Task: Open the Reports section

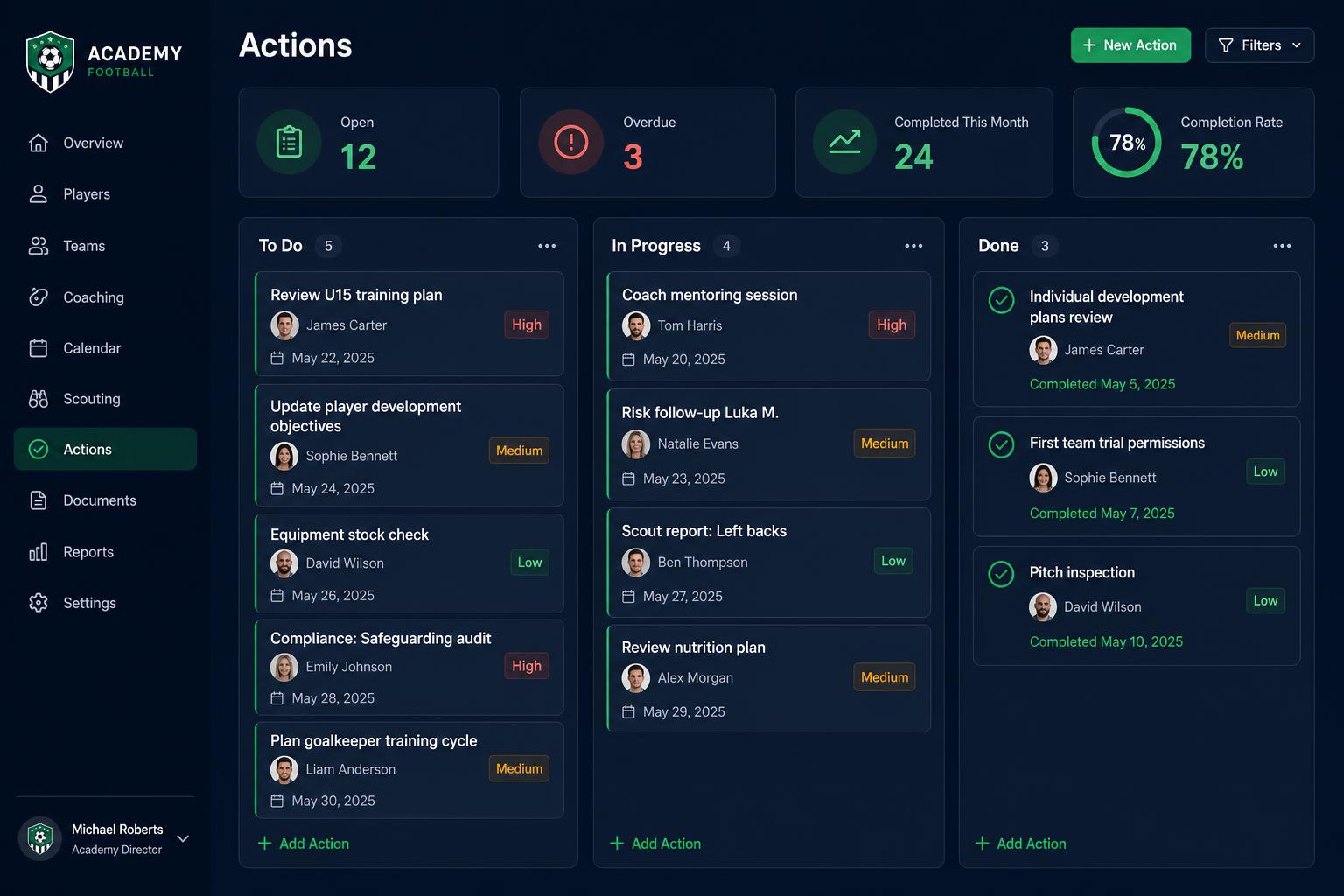Action: click(105, 552)
